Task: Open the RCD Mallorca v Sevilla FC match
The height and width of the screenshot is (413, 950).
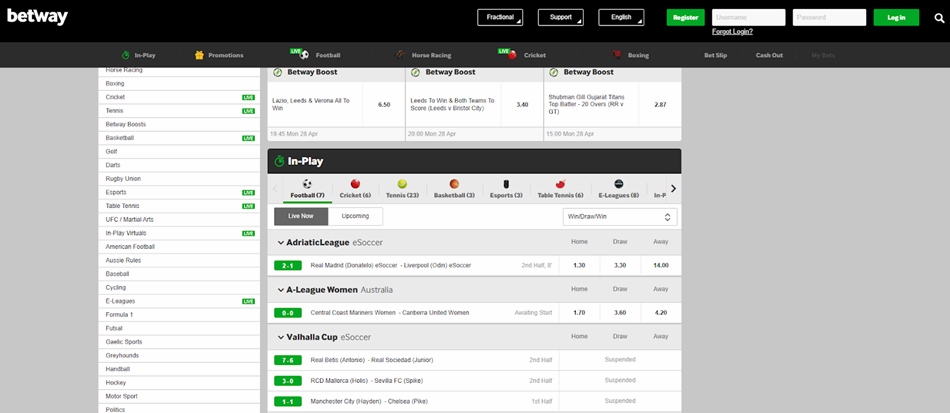Action: (x=367, y=381)
